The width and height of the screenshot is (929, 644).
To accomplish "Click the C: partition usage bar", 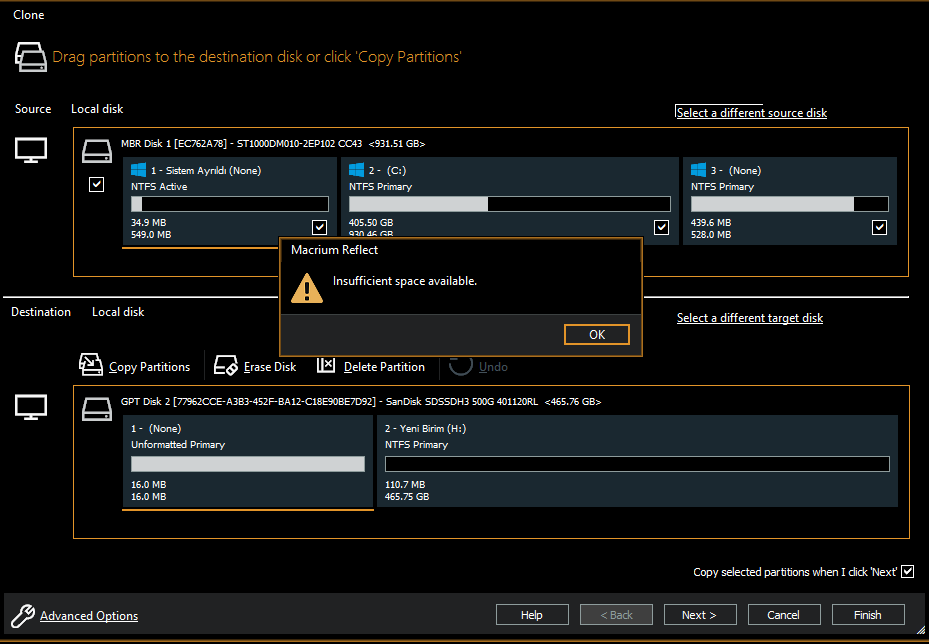I will (510, 204).
